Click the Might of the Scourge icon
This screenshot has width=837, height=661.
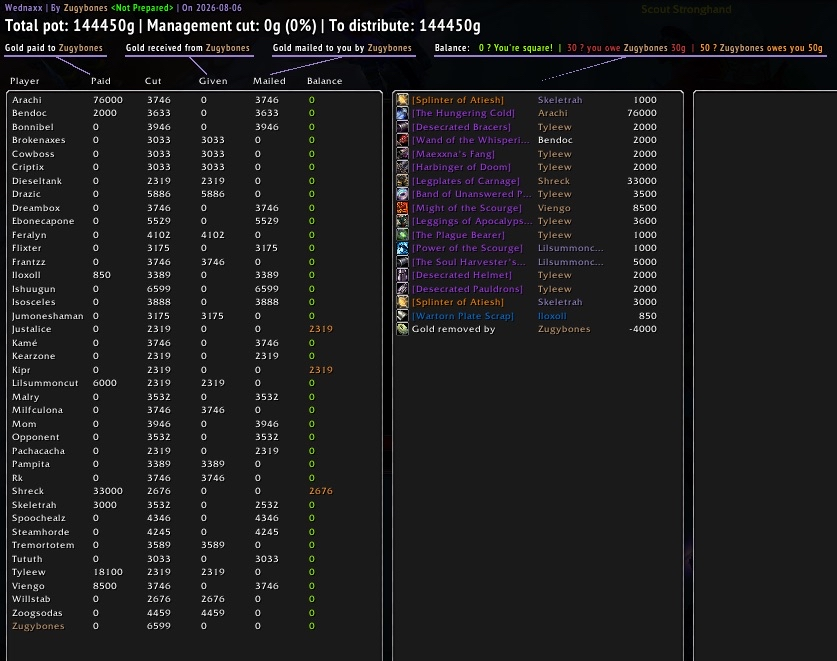tap(402, 208)
